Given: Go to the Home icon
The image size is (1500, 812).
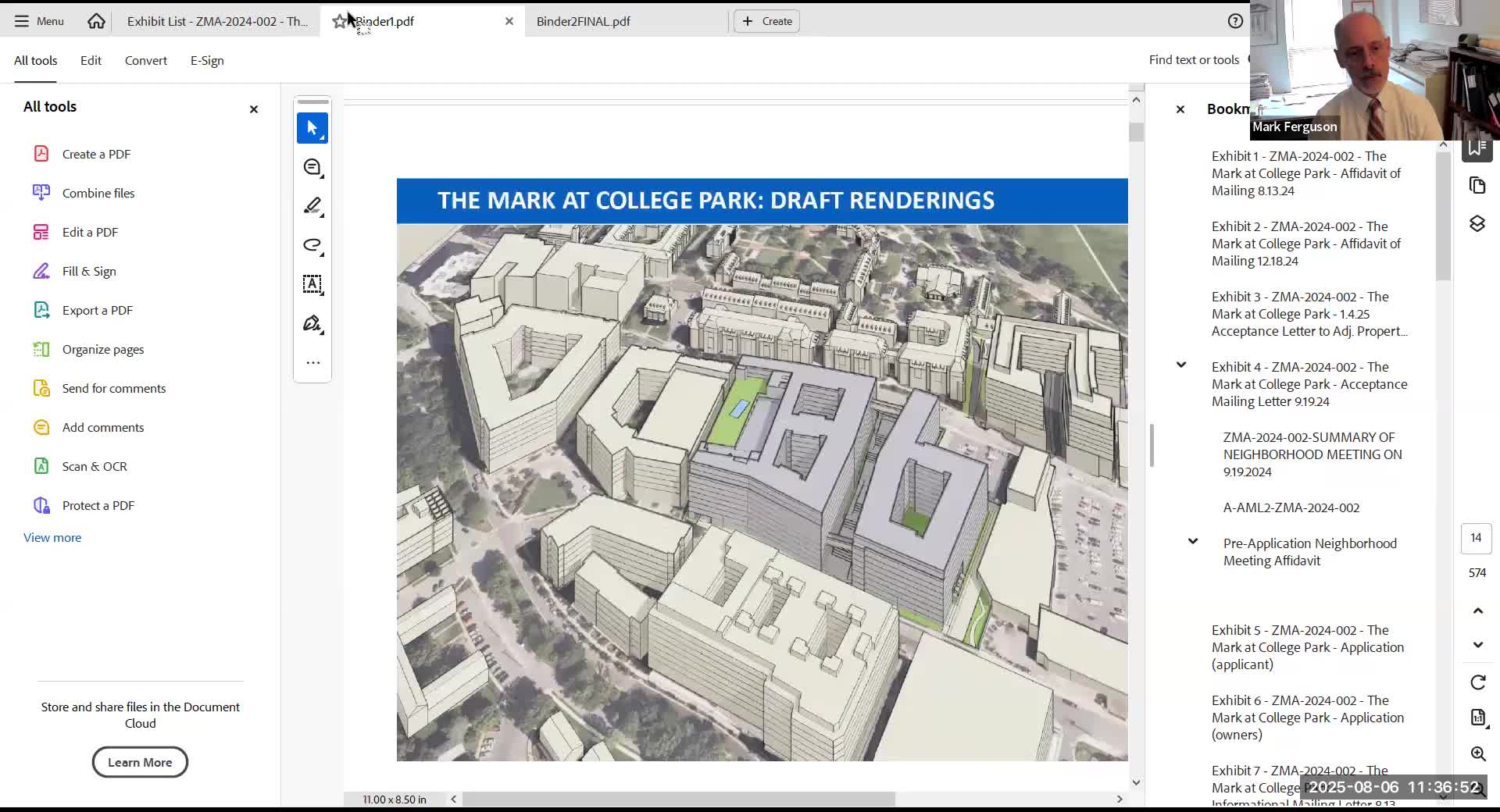Looking at the screenshot, I should (96, 21).
